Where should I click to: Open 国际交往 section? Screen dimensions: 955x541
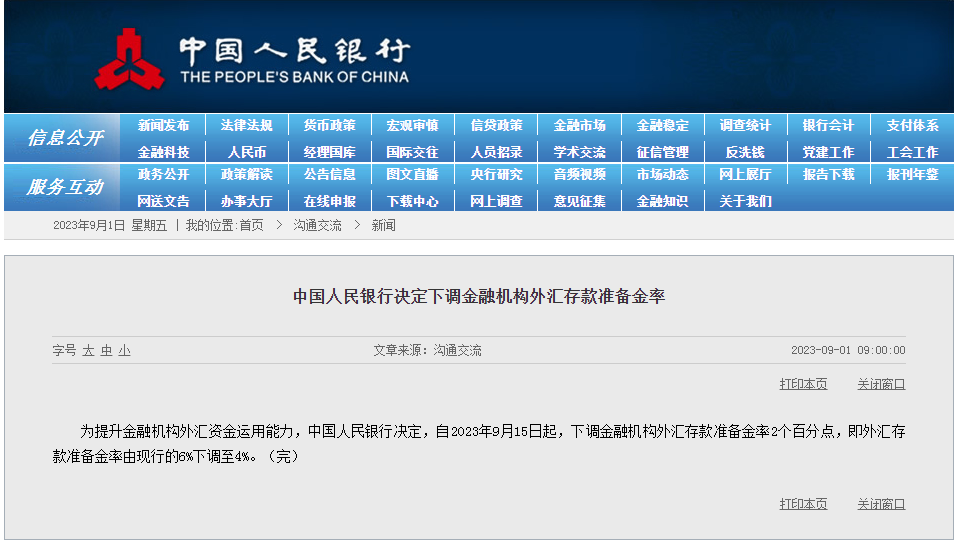click(412, 152)
